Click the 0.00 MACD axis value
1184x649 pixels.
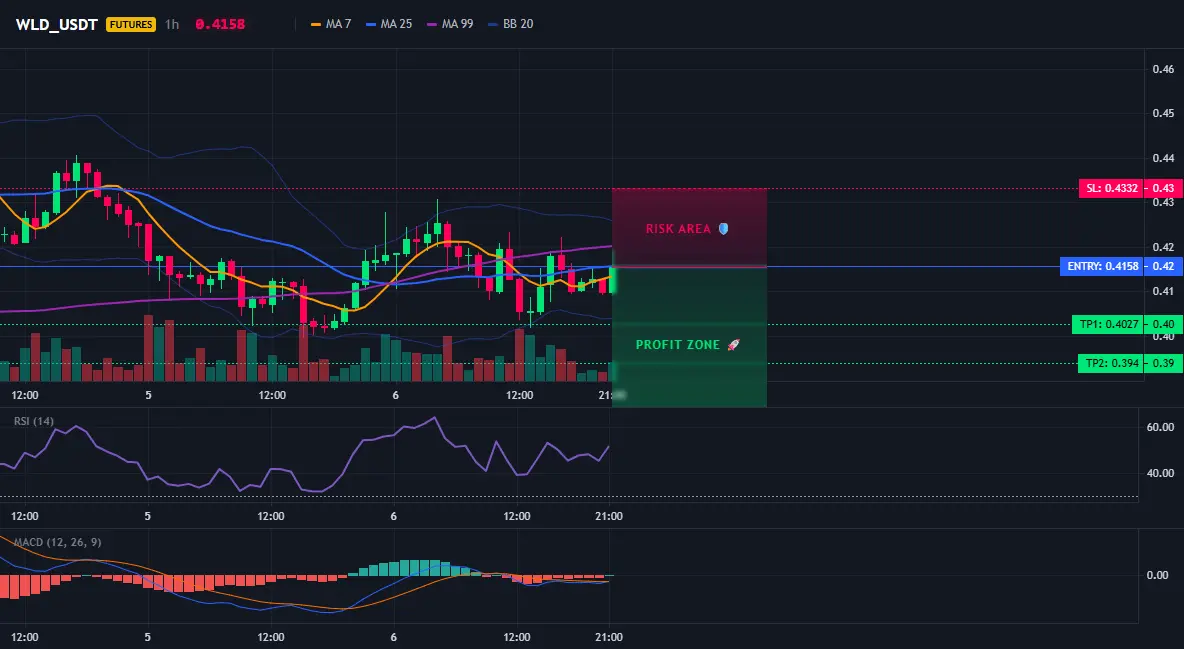pos(1158,575)
